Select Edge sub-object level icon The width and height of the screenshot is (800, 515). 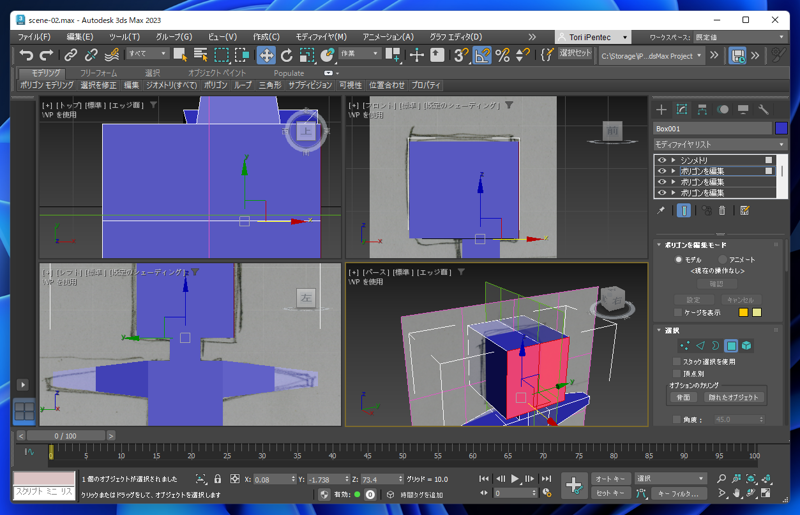(700, 346)
